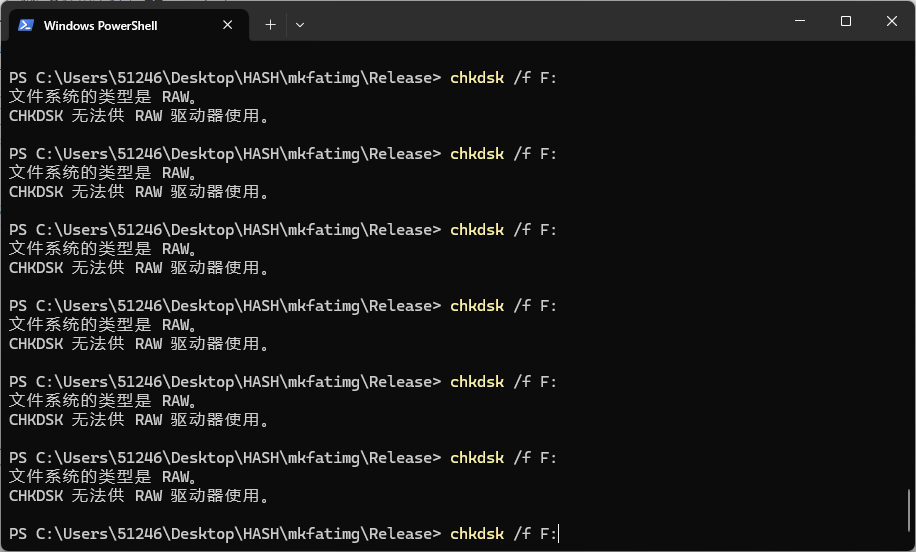Image resolution: width=916 pixels, height=552 pixels.
Task: Click the topmost chkdsk /f F: command
Action: tap(504, 78)
